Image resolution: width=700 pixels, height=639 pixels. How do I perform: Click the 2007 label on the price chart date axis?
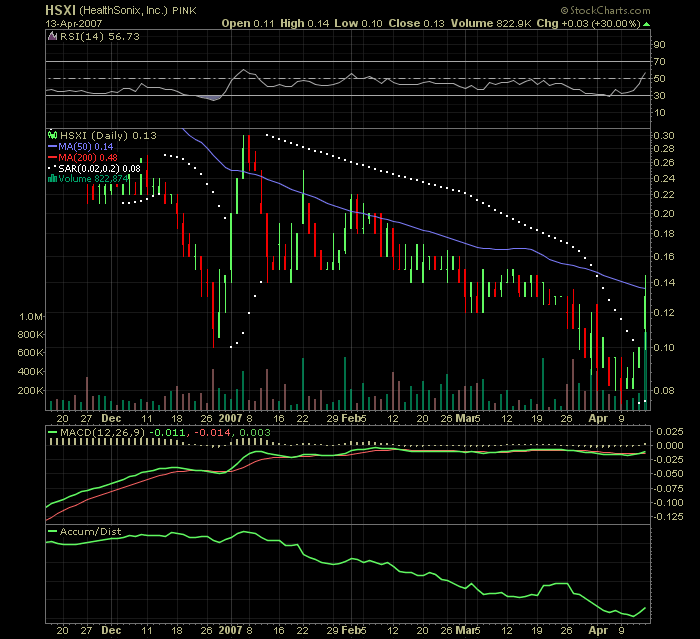(x=230, y=418)
